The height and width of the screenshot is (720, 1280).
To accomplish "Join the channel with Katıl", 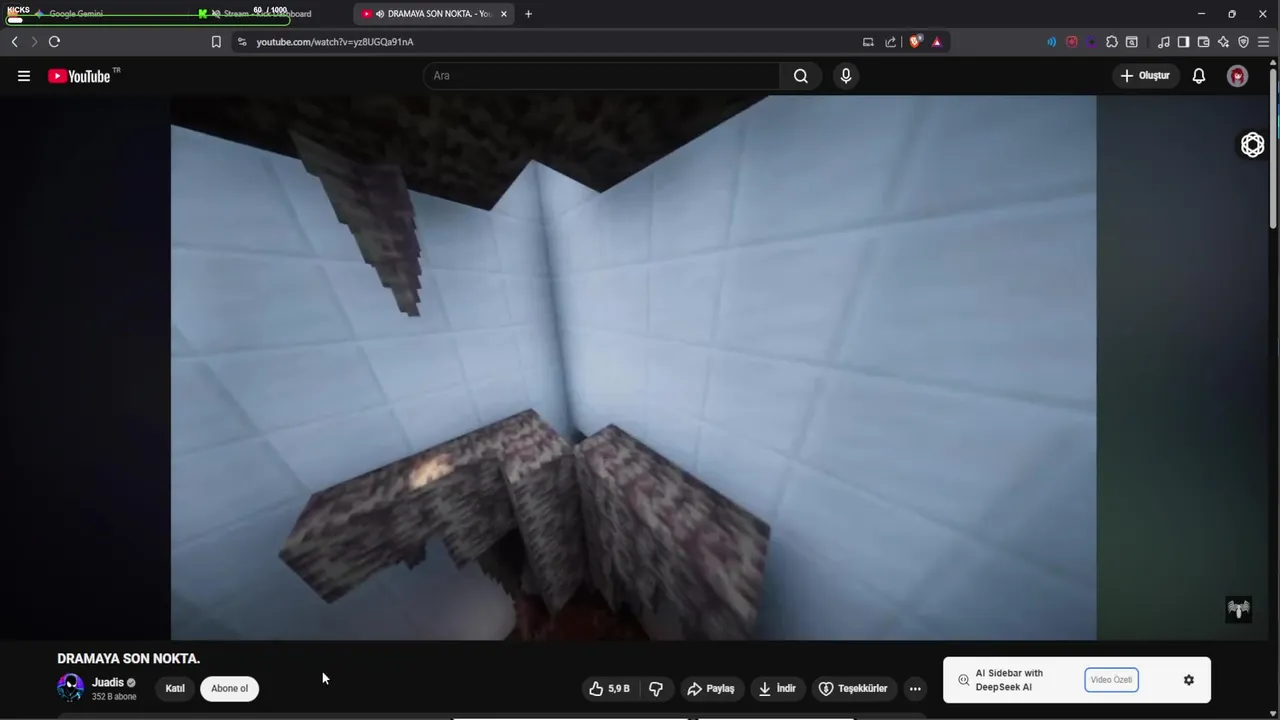I will point(175,689).
